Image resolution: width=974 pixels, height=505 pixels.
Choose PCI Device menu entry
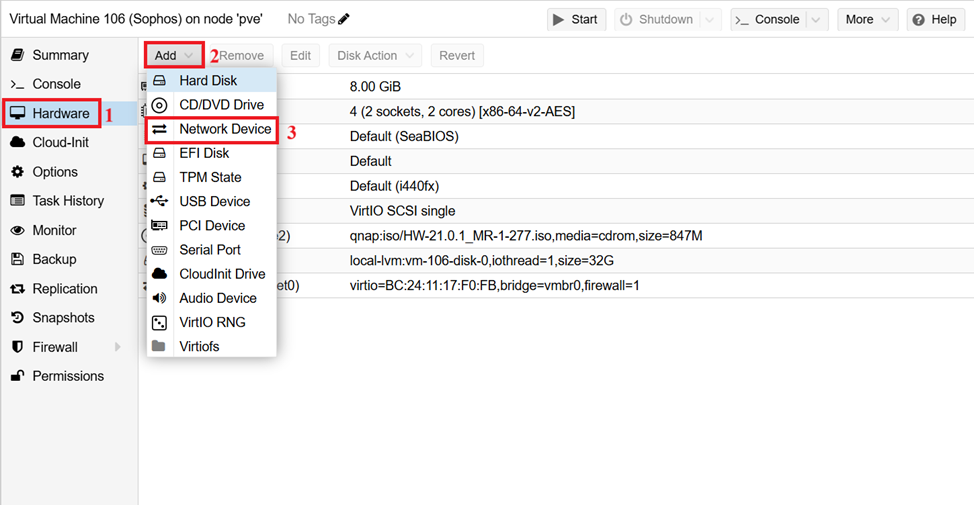click(x=211, y=225)
